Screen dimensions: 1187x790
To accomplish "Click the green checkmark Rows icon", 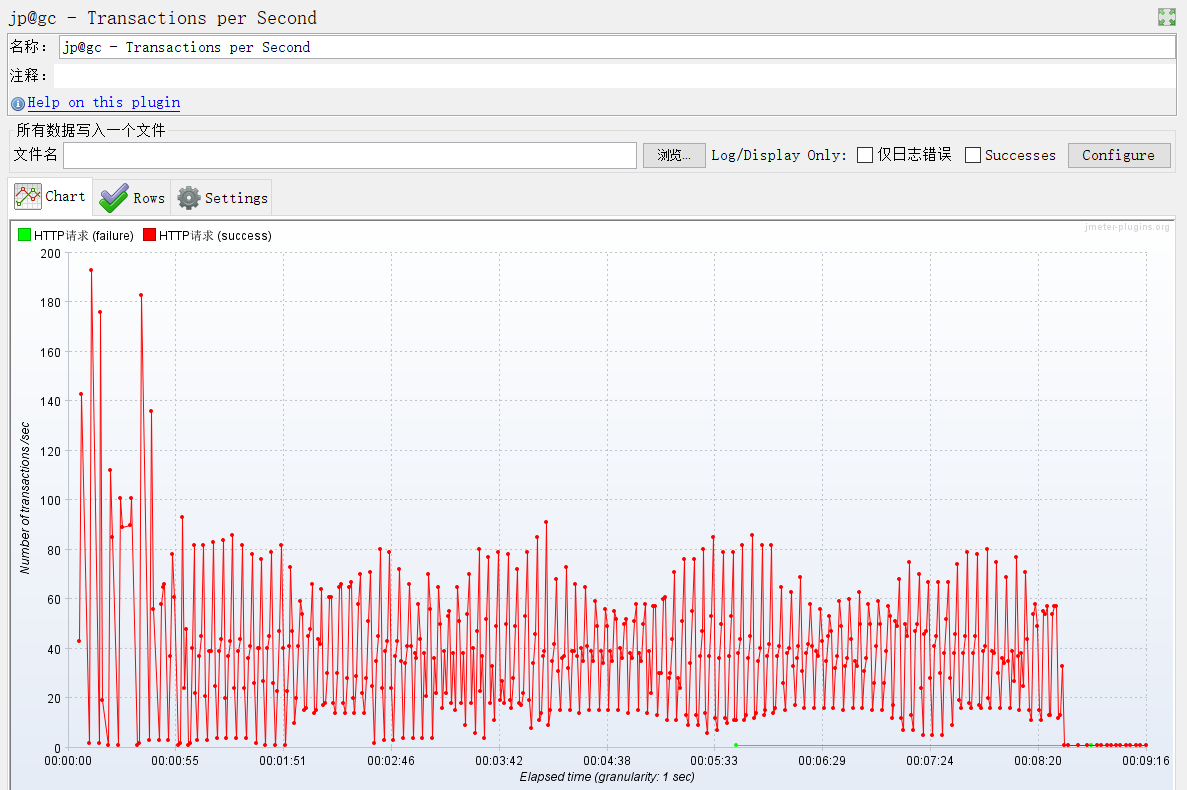I will point(114,198).
